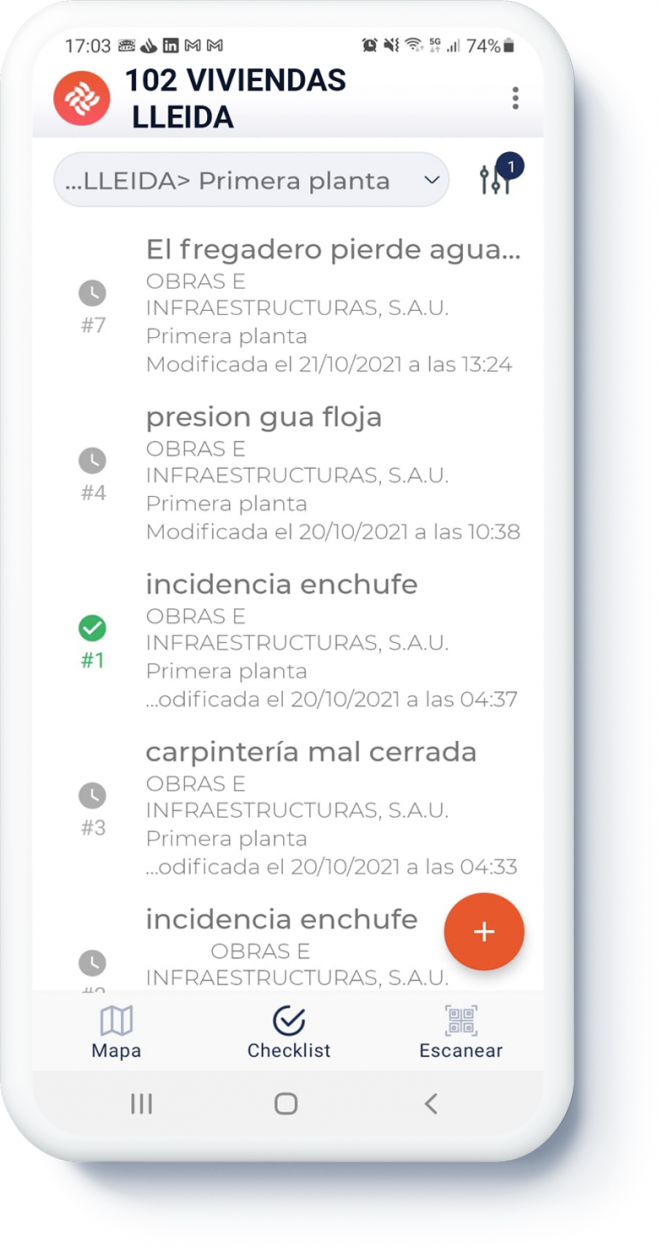This screenshot has height=1247, width=659.
Task: Tap the Android recent apps button
Action: point(142,1104)
